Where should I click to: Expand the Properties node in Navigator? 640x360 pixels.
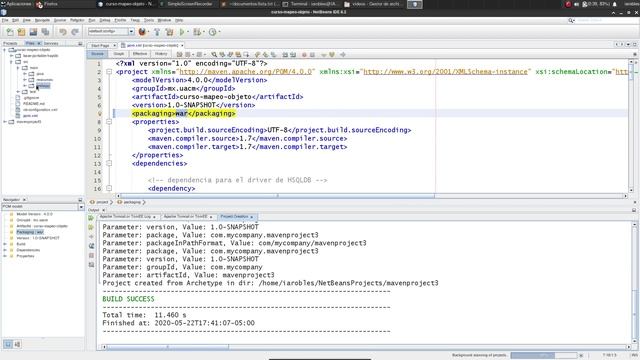tap(4, 256)
